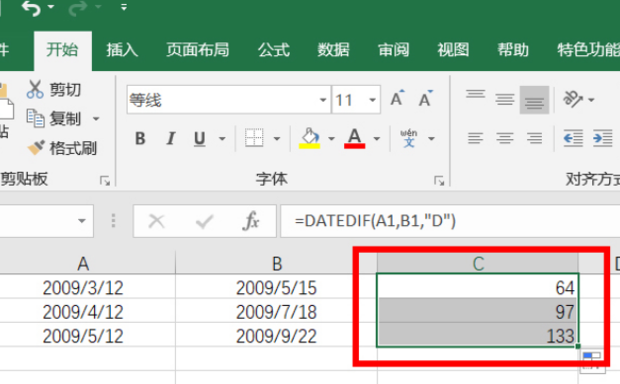Expand the borders dropdown arrow

(277, 139)
